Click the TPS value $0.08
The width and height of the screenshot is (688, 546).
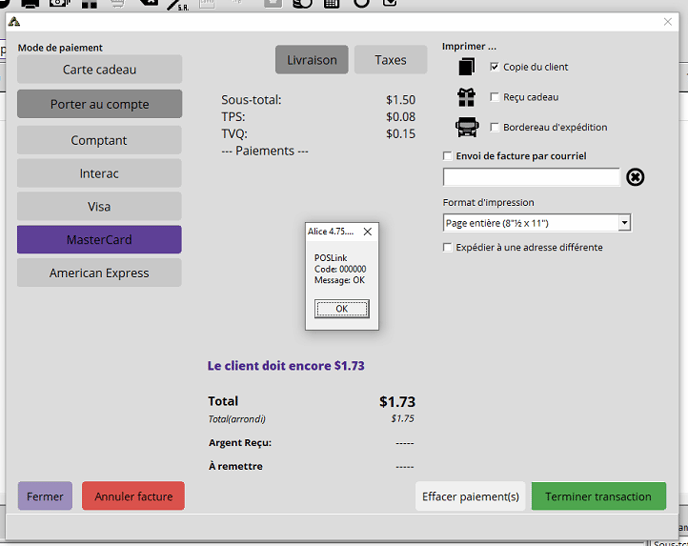401,117
